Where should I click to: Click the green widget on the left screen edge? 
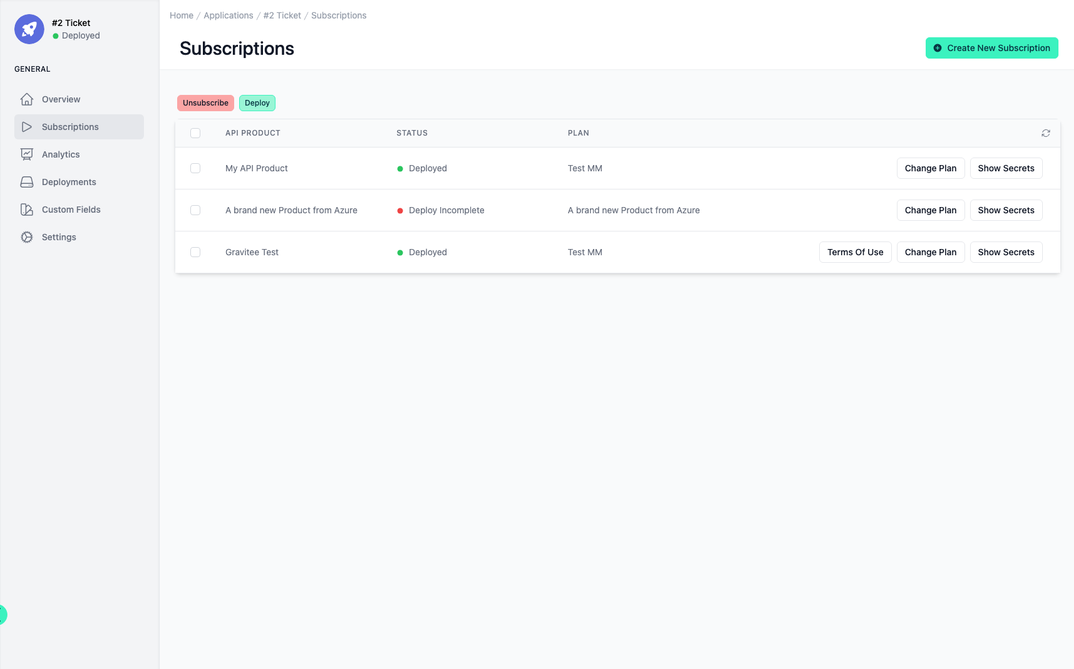pos(3,614)
